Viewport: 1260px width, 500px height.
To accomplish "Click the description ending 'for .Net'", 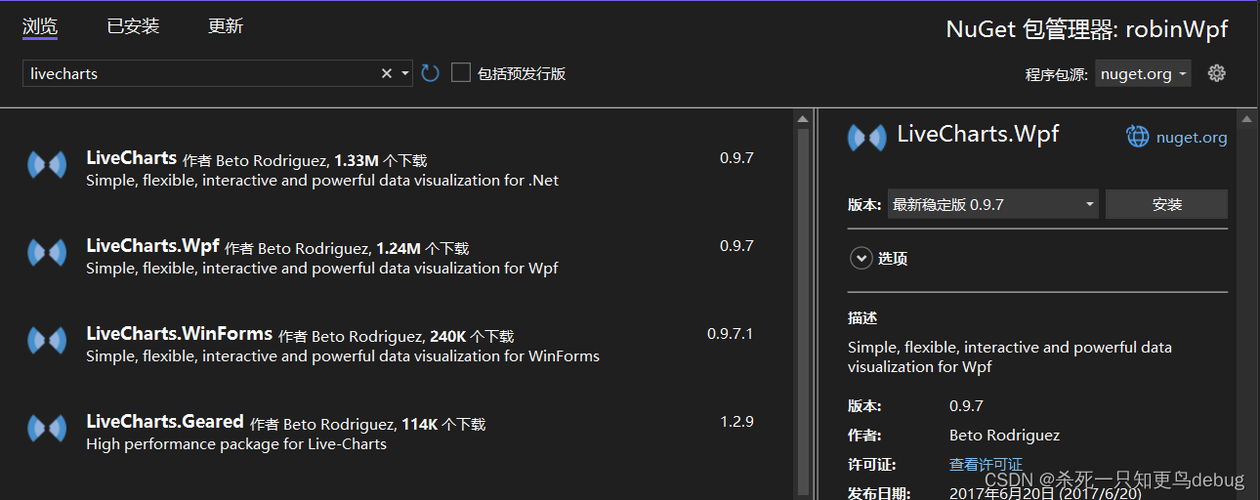I will click(322, 180).
